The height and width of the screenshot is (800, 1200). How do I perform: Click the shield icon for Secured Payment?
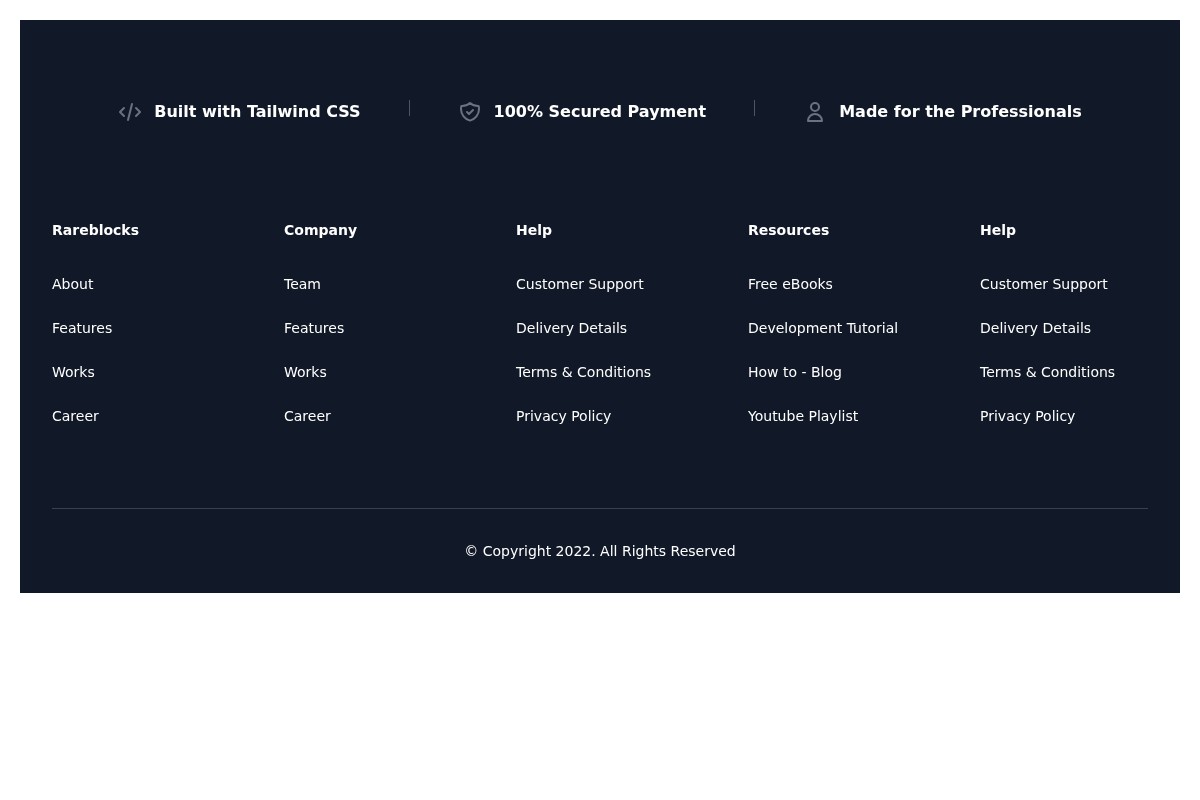470,112
